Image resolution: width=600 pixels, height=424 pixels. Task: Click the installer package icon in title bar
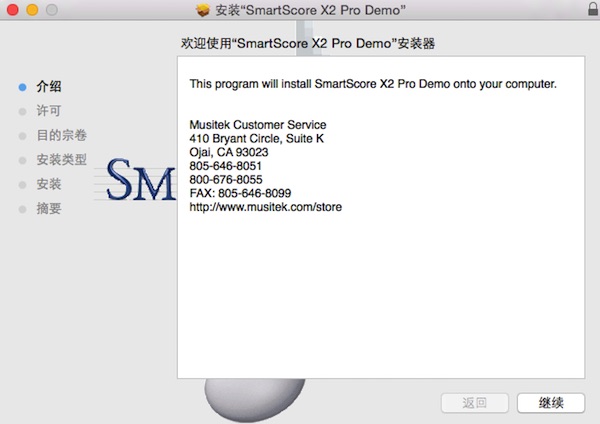(203, 10)
